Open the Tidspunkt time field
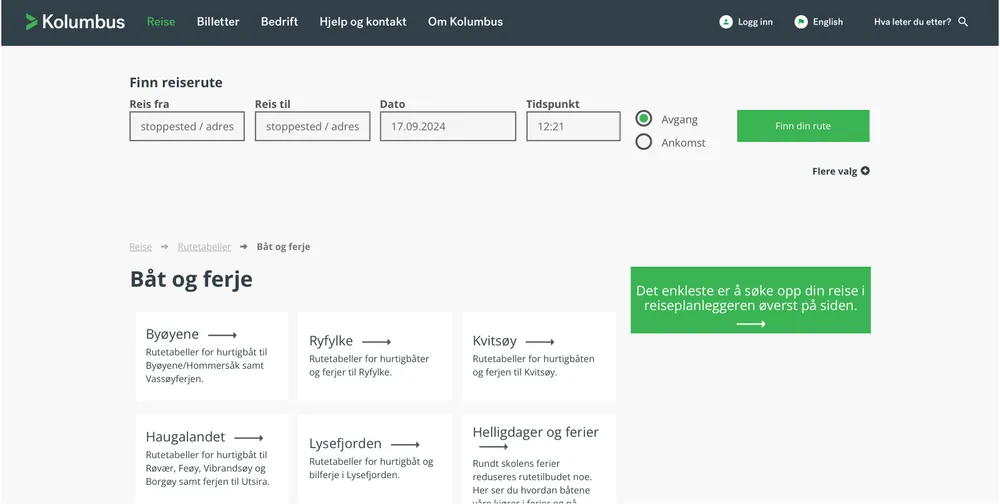 click(x=573, y=127)
